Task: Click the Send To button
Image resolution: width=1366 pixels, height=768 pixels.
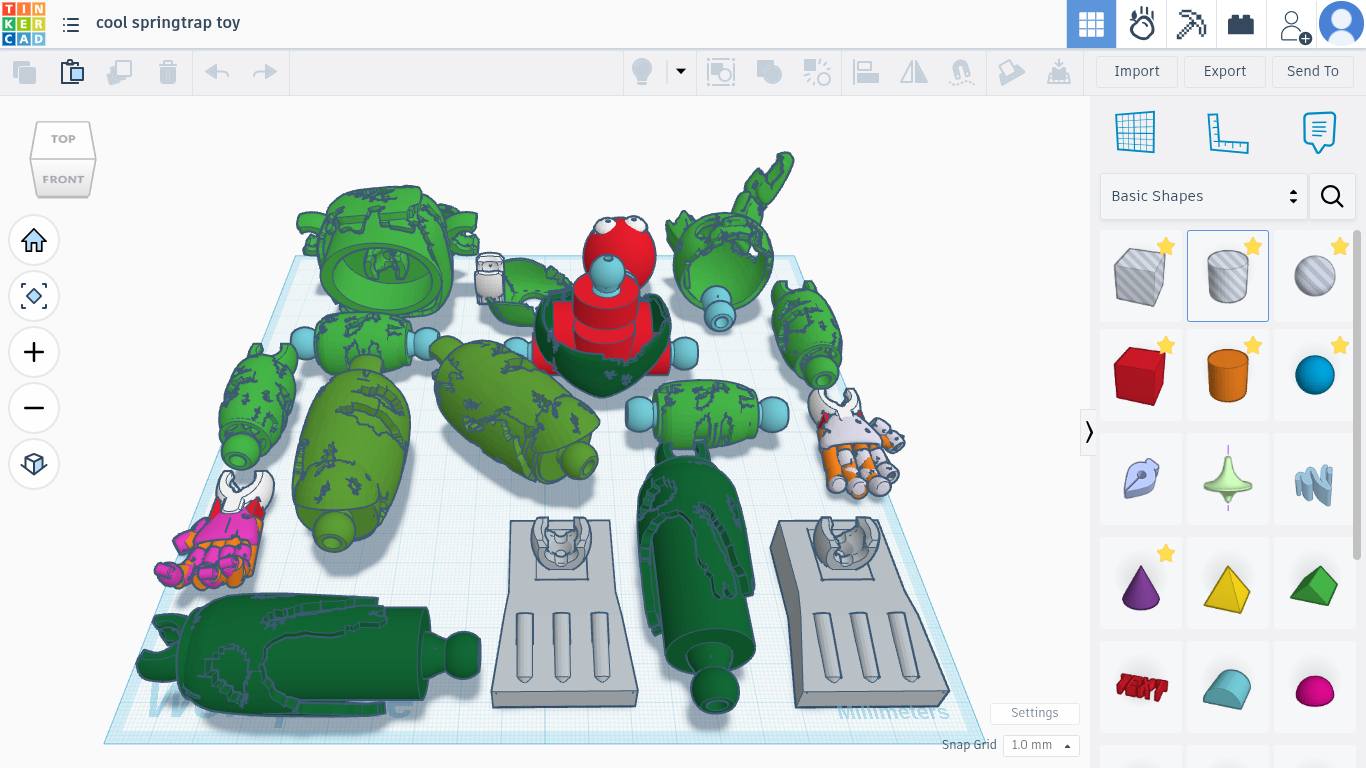Action: (x=1313, y=72)
